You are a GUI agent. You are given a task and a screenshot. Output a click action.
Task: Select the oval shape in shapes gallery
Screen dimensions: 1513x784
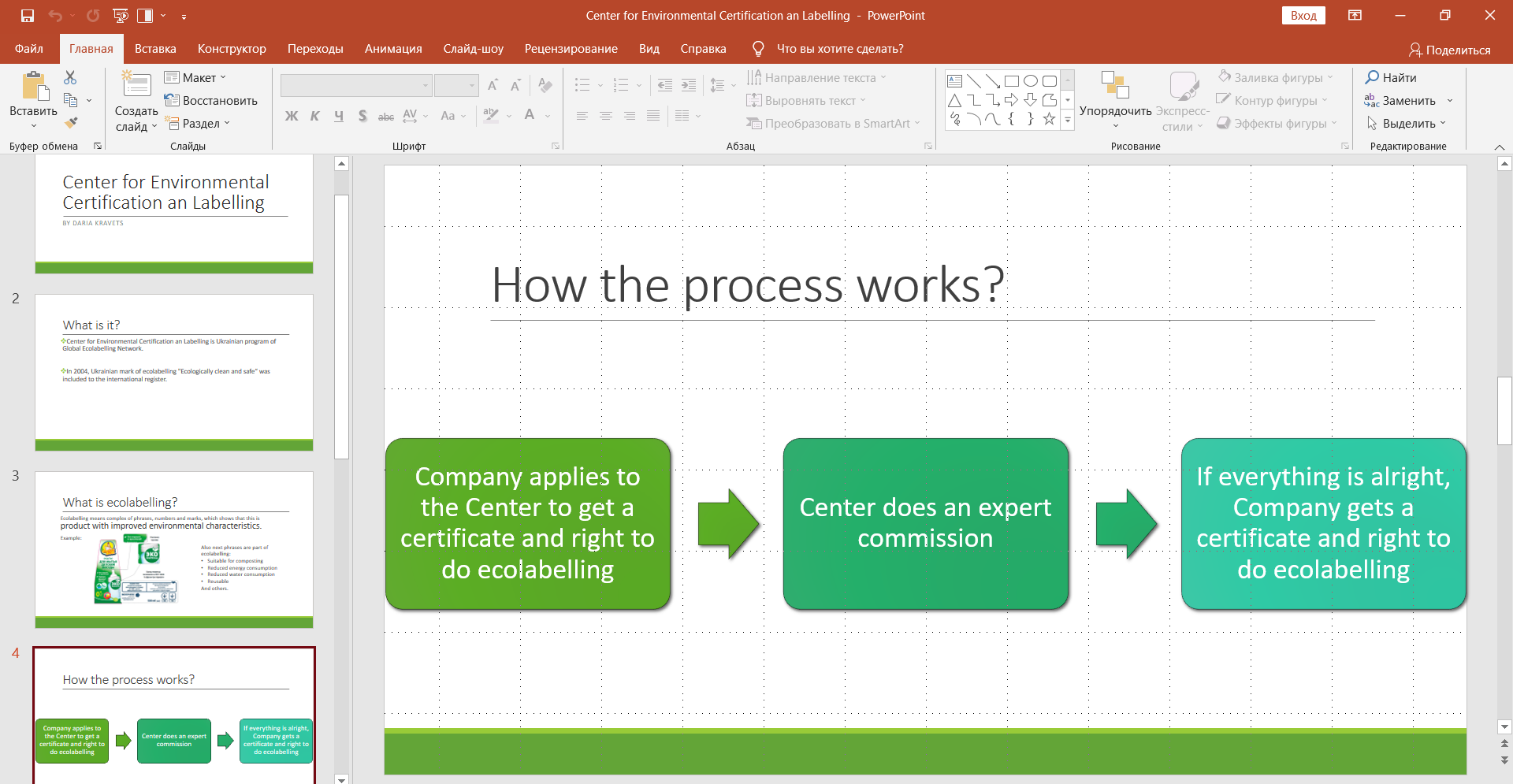[x=1031, y=80]
